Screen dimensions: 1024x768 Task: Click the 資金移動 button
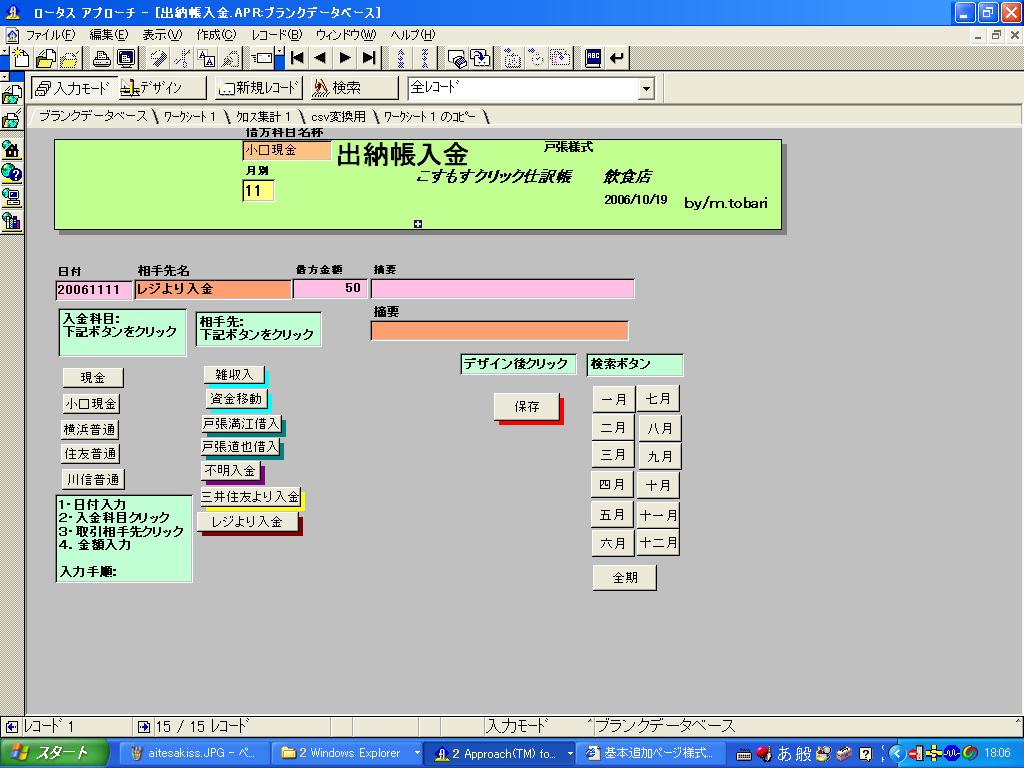tap(236, 398)
